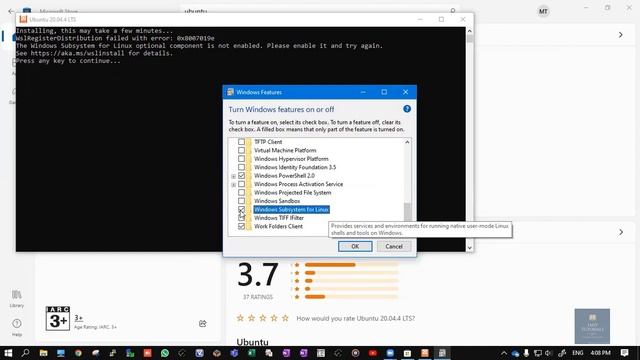Viewport: 640px width, 360px height.
Task: Select the Windows Subsystem for Linux label
Action: pyautogui.click(x=291, y=209)
